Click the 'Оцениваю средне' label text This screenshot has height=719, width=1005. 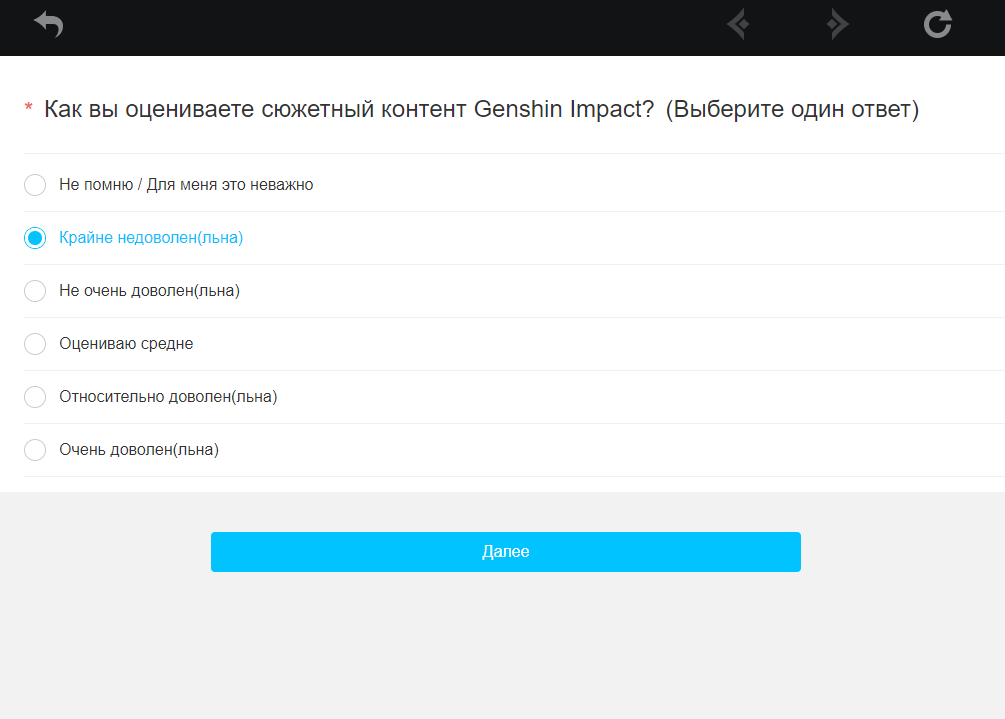(126, 344)
